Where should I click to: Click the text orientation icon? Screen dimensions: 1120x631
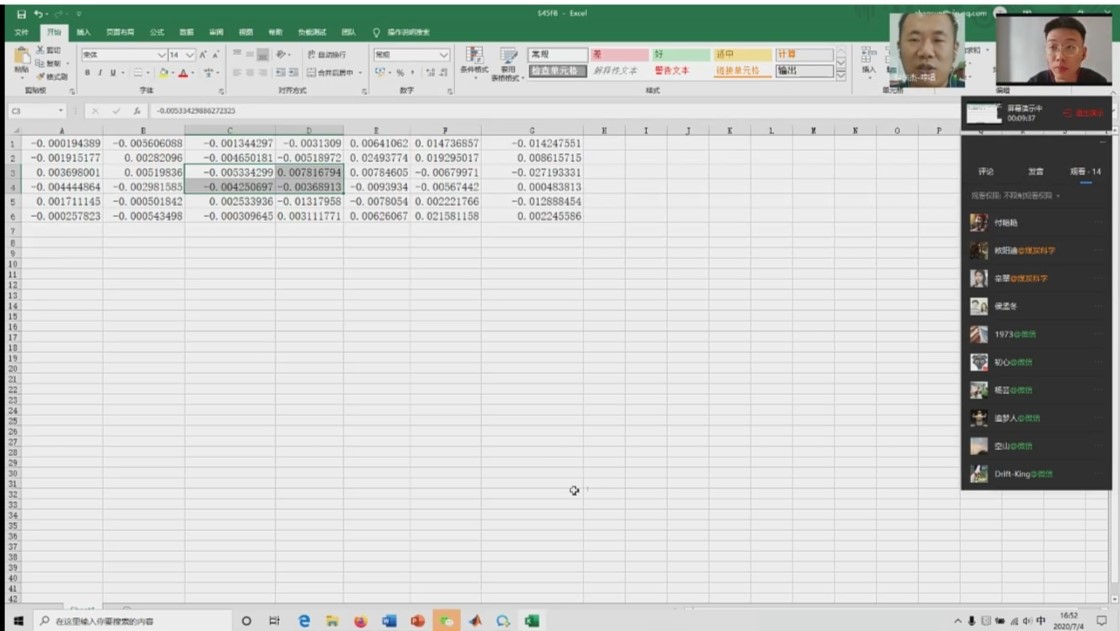(x=281, y=54)
